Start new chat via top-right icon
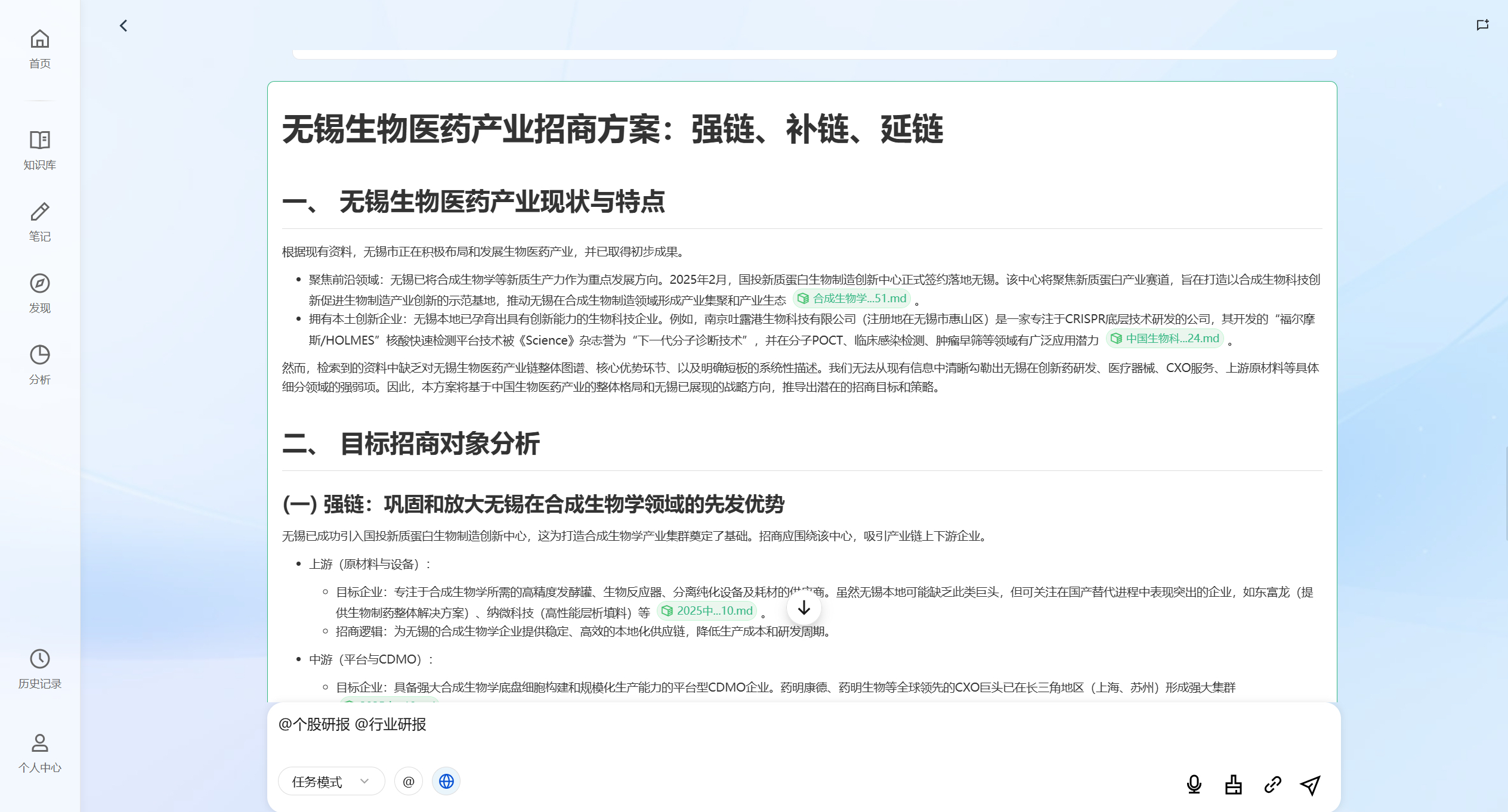Image resolution: width=1508 pixels, height=812 pixels. tap(1482, 25)
